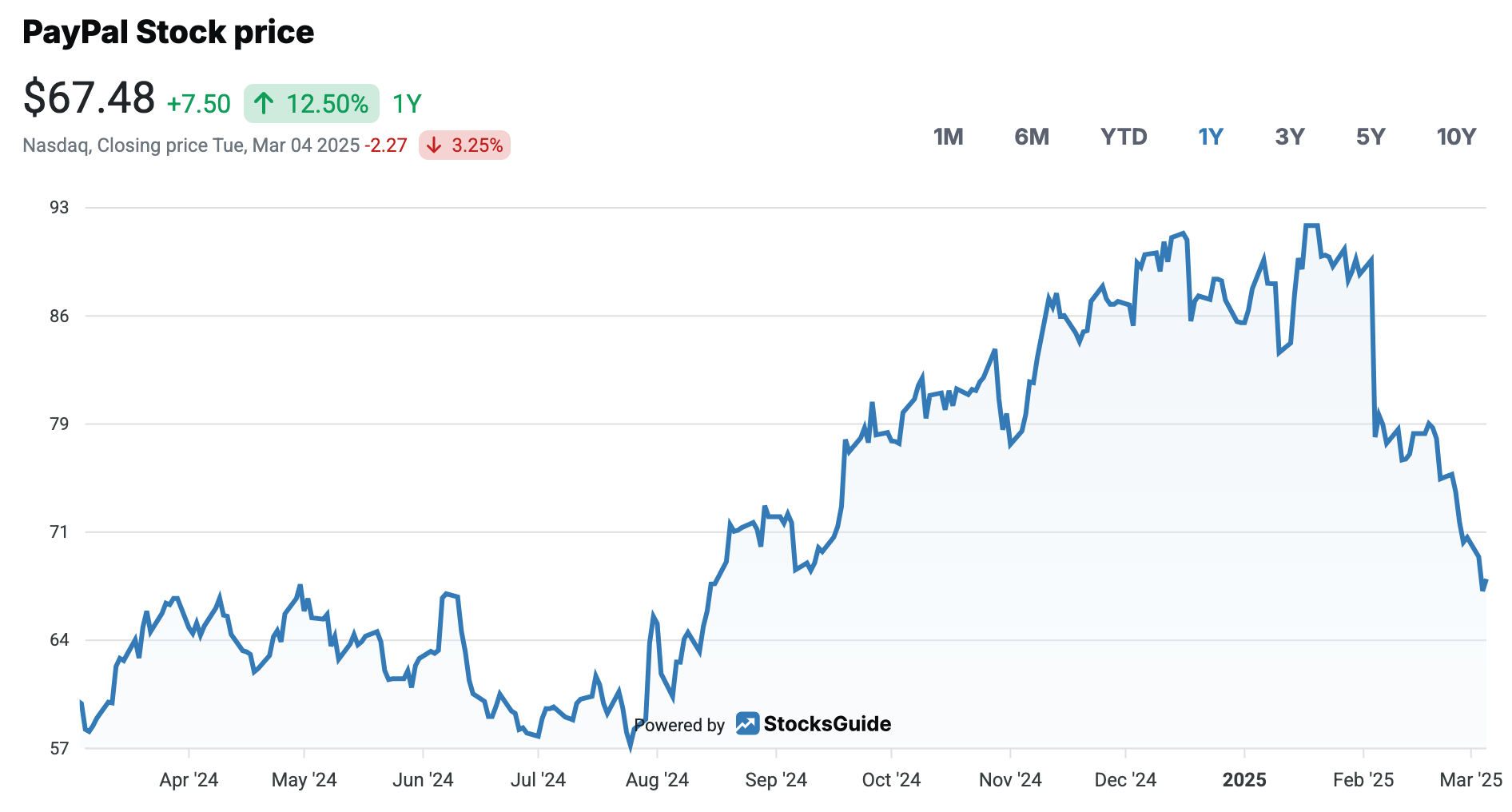Click the May '24 axis label

coord(304,780)
